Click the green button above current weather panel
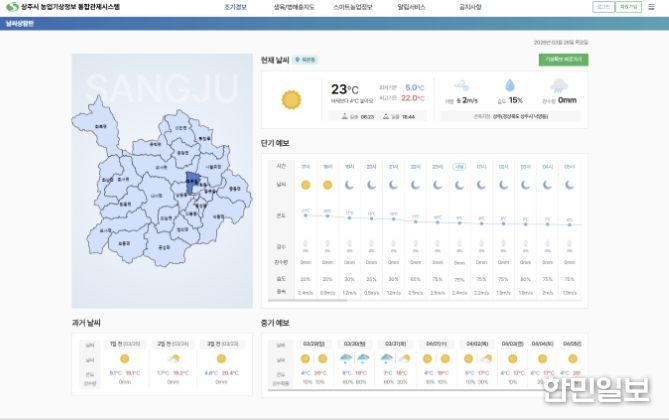This screenshot has height=420, width=669. [x=565, y=60]
